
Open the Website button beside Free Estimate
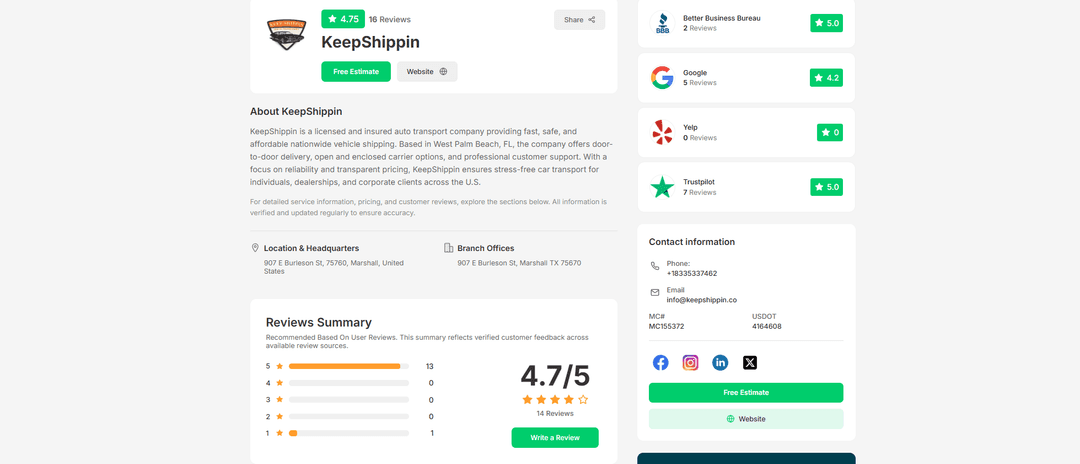(x=427, y=72)
